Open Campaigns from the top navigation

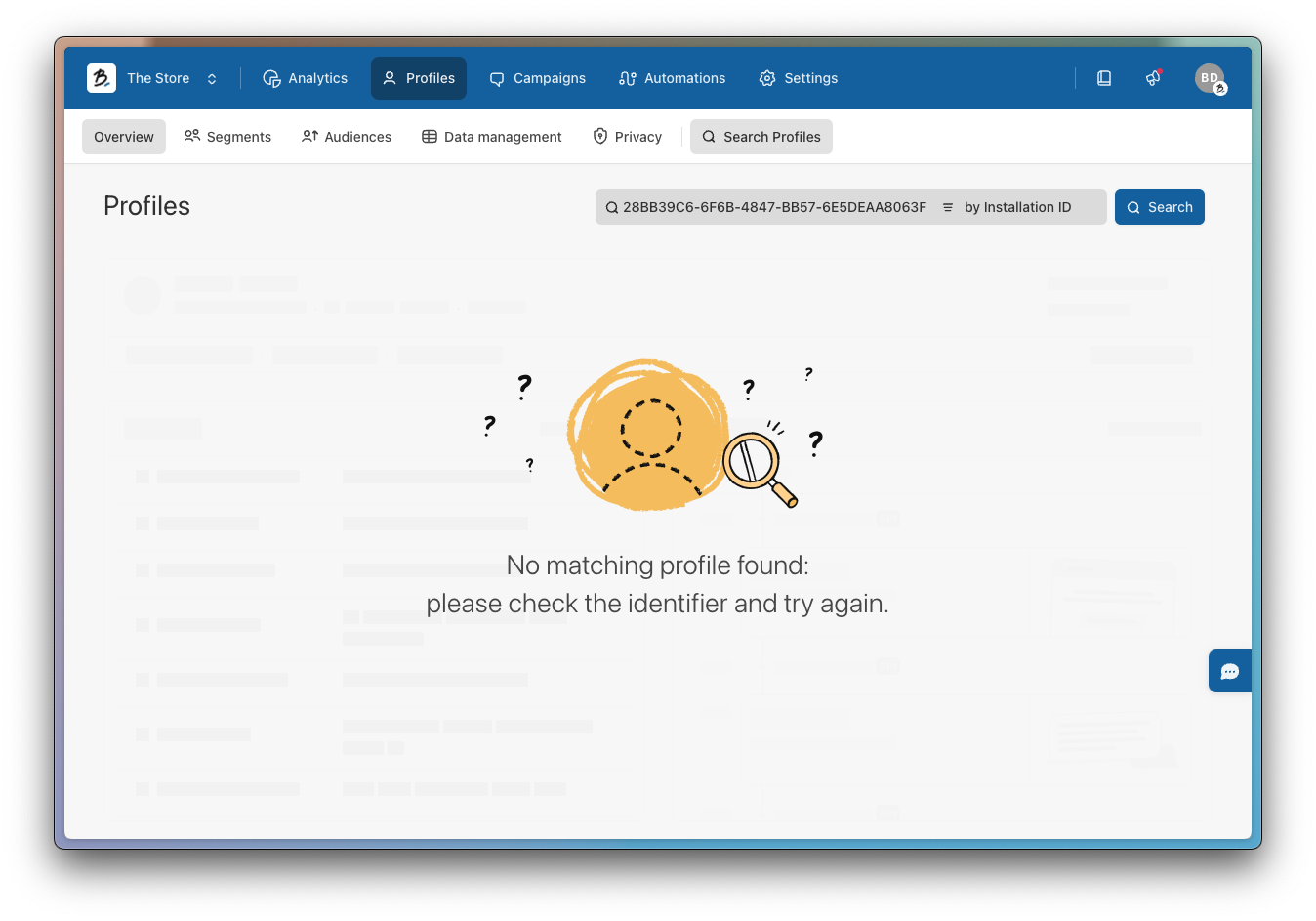coord(537,78)
